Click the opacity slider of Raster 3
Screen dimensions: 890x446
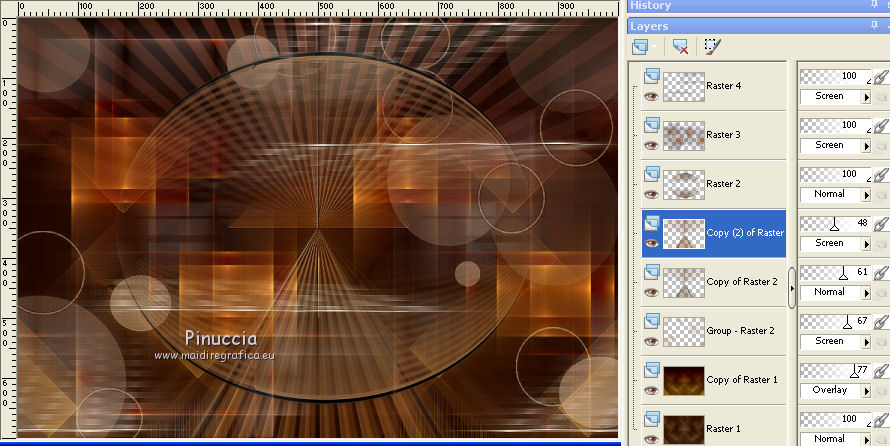click(x=836, y=125)
